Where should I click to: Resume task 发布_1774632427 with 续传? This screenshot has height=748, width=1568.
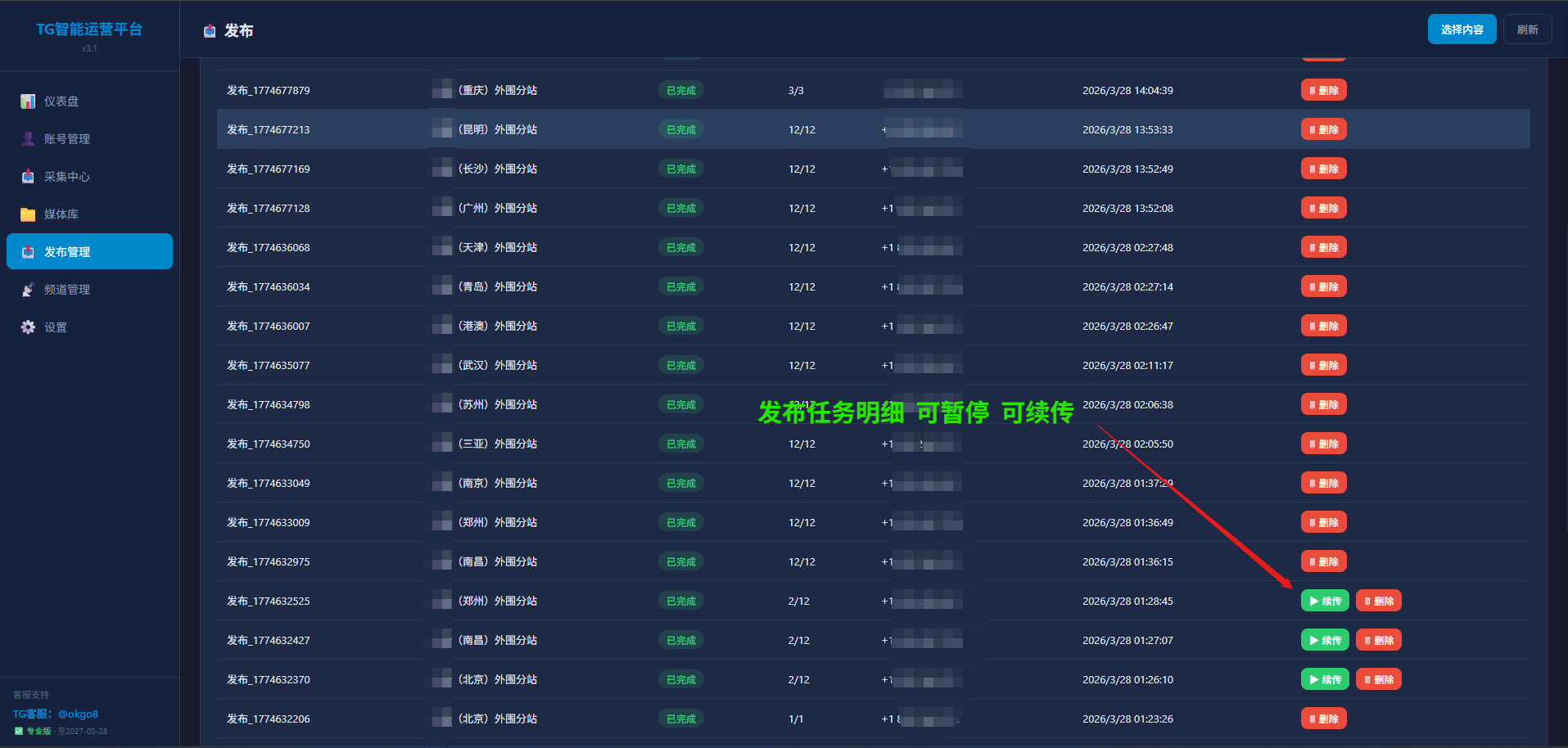1325,640
